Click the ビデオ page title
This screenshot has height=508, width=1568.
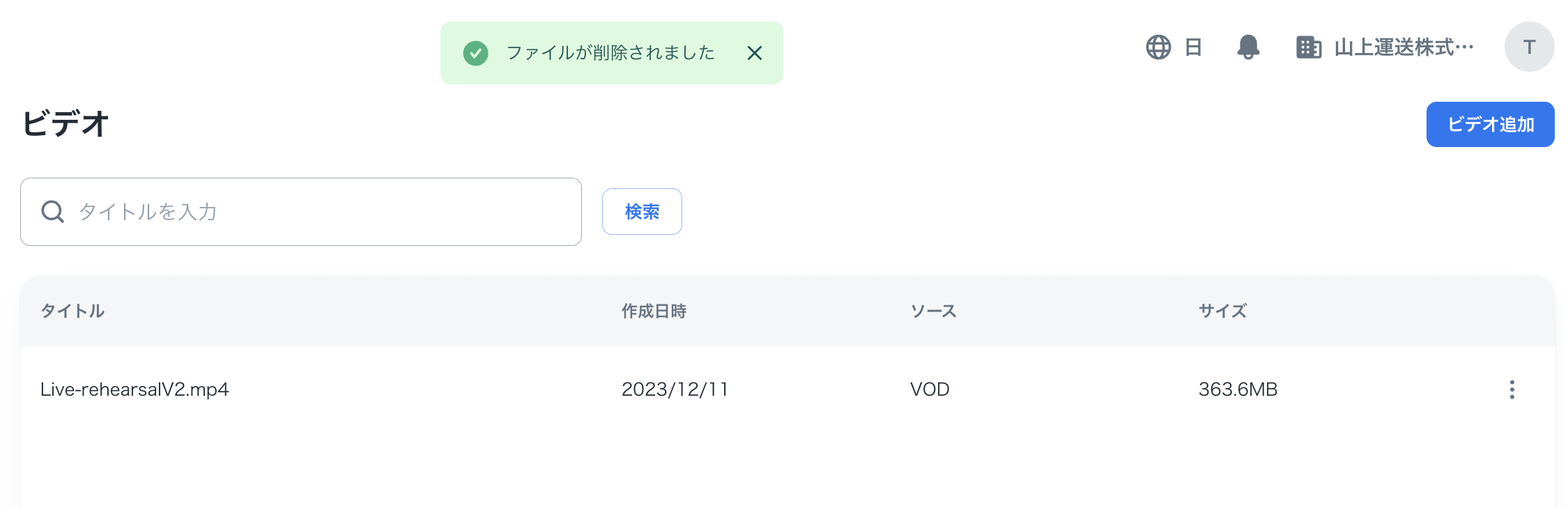[x=66, y=124]
